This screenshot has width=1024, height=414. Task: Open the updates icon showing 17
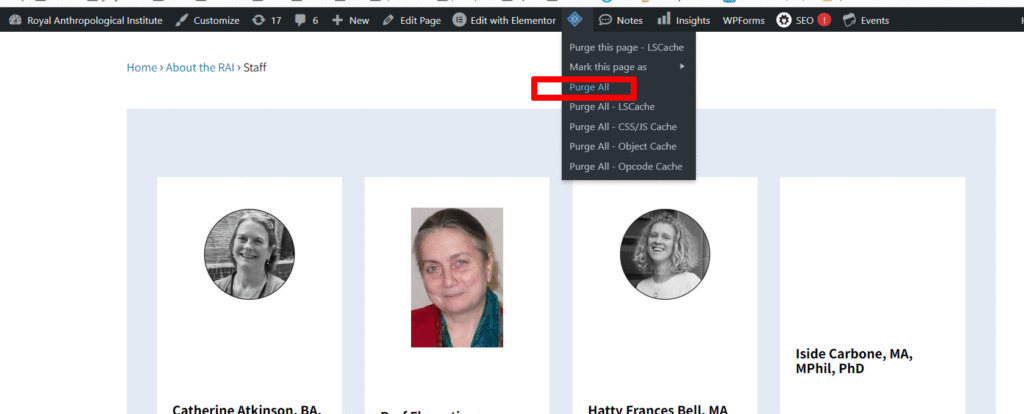260,20
